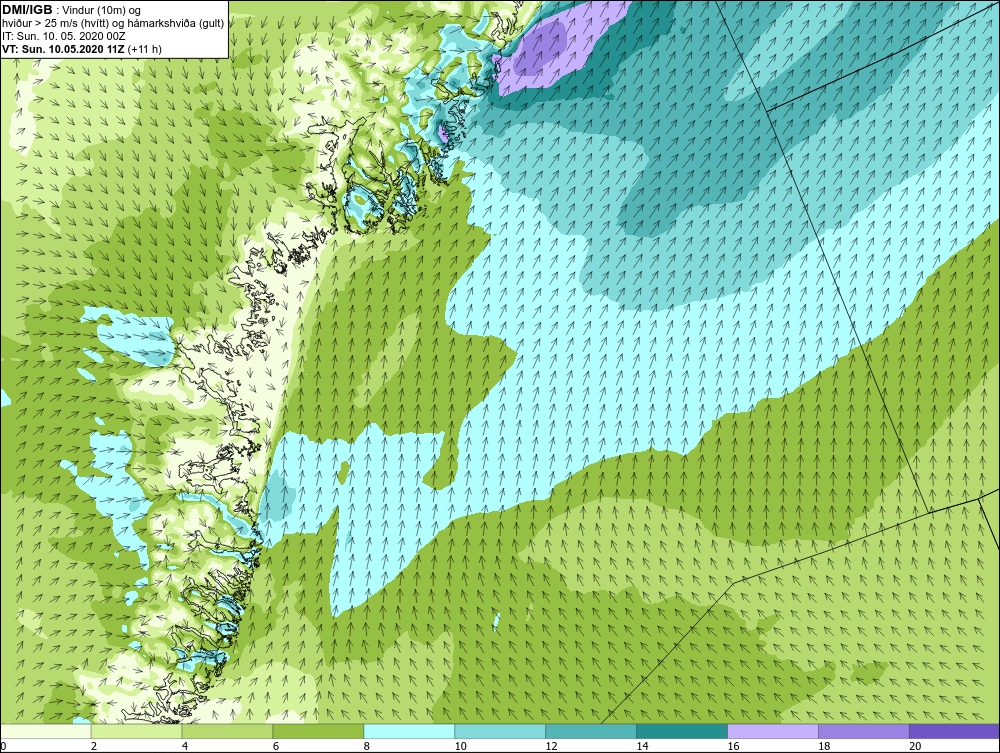1000x753 pixels.
Task: Click the '20' scale label
Action: point(915,745)
